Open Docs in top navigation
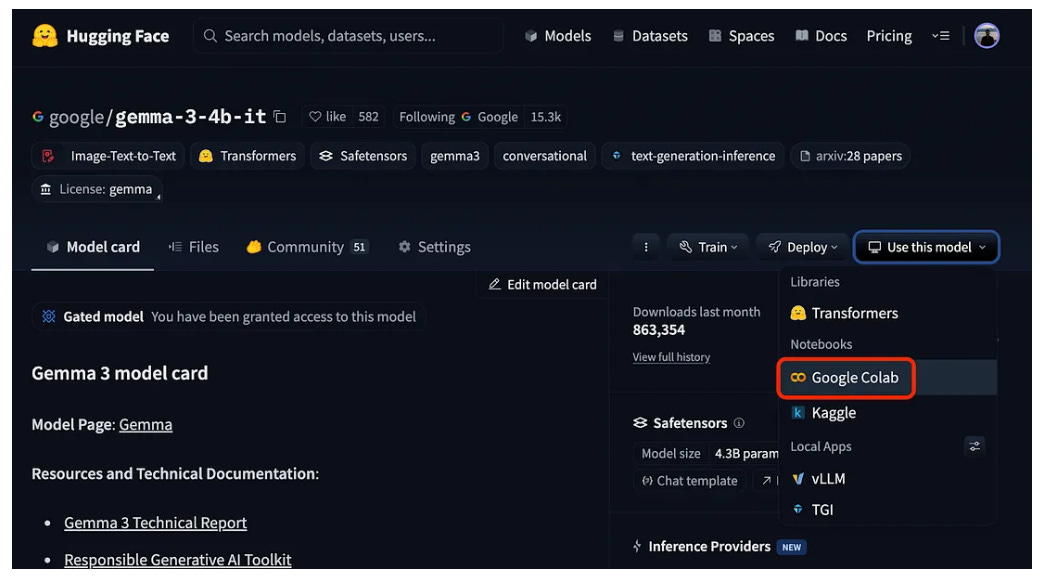 point(821,36)
